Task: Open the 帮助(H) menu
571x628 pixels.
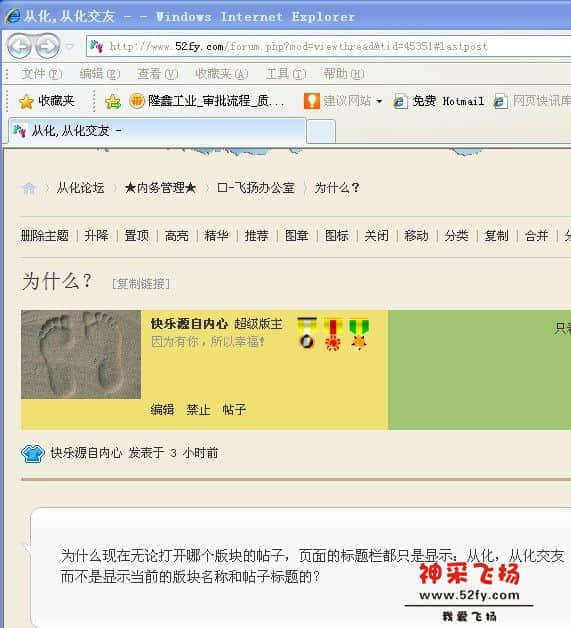Action: [x=344, y=74]
